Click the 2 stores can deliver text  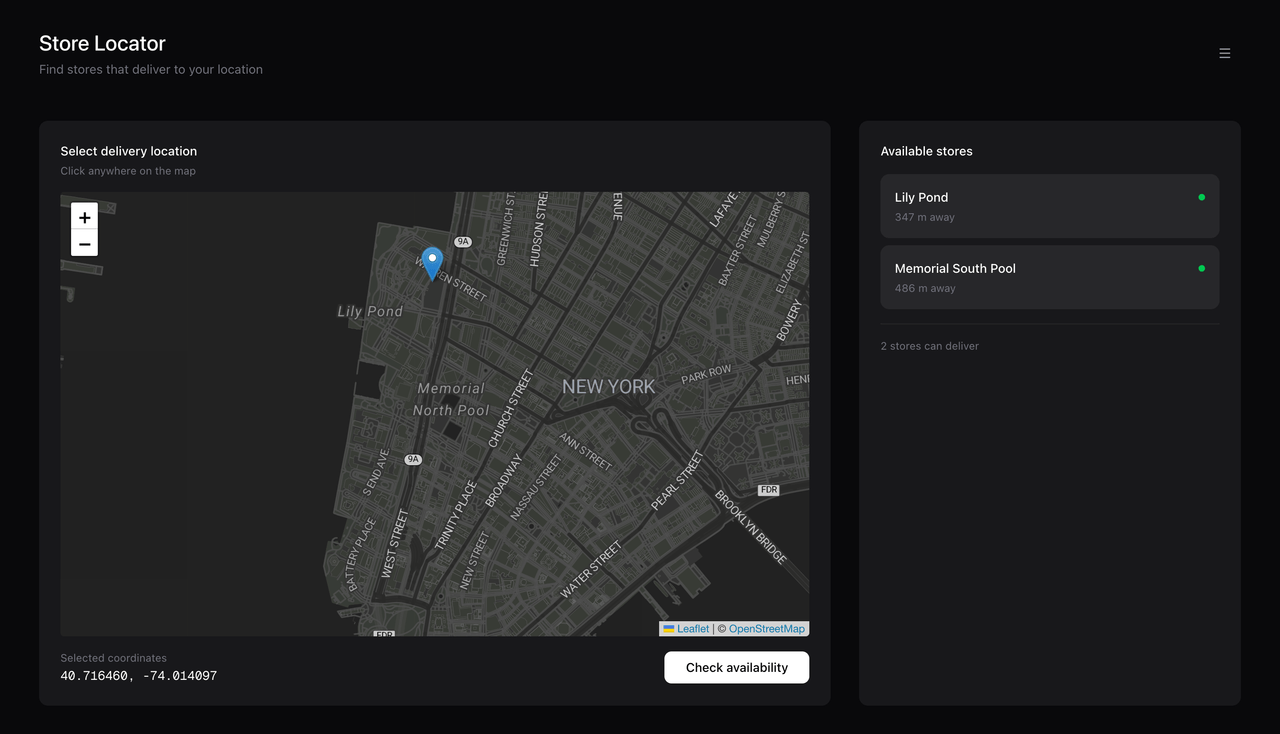point(929,345)
